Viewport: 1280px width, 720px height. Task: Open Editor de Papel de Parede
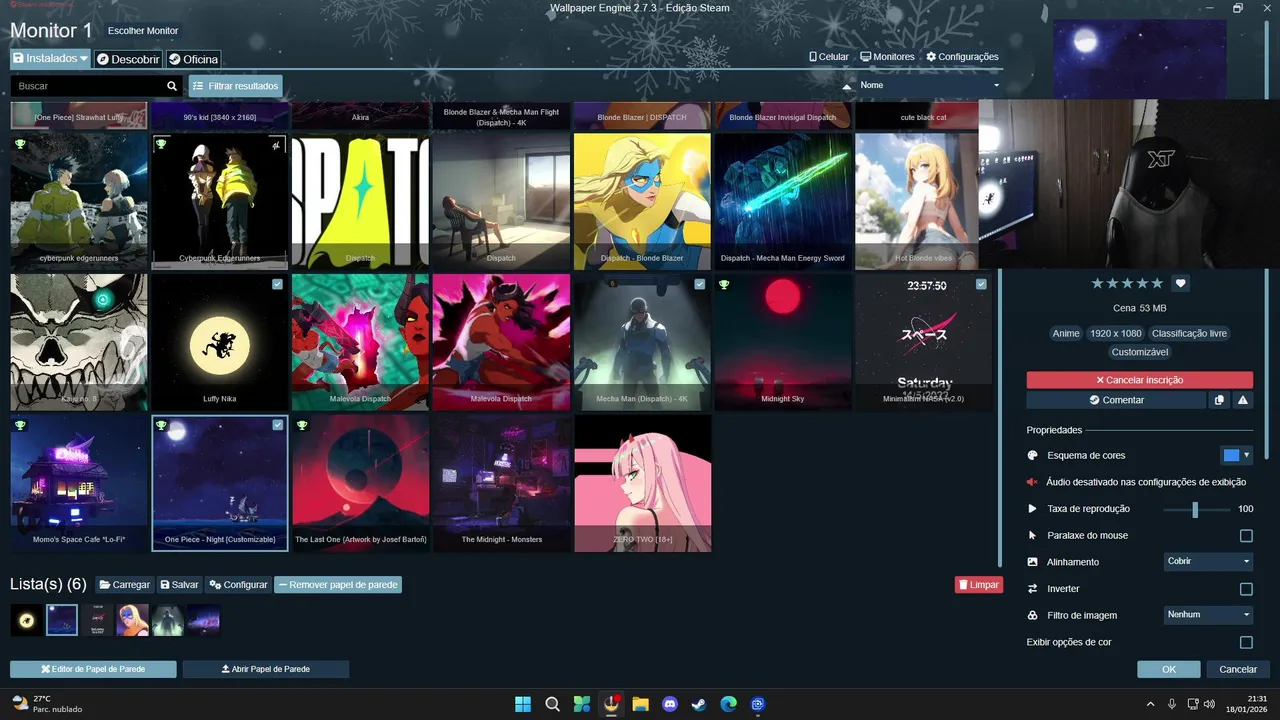tap(93, 669)
